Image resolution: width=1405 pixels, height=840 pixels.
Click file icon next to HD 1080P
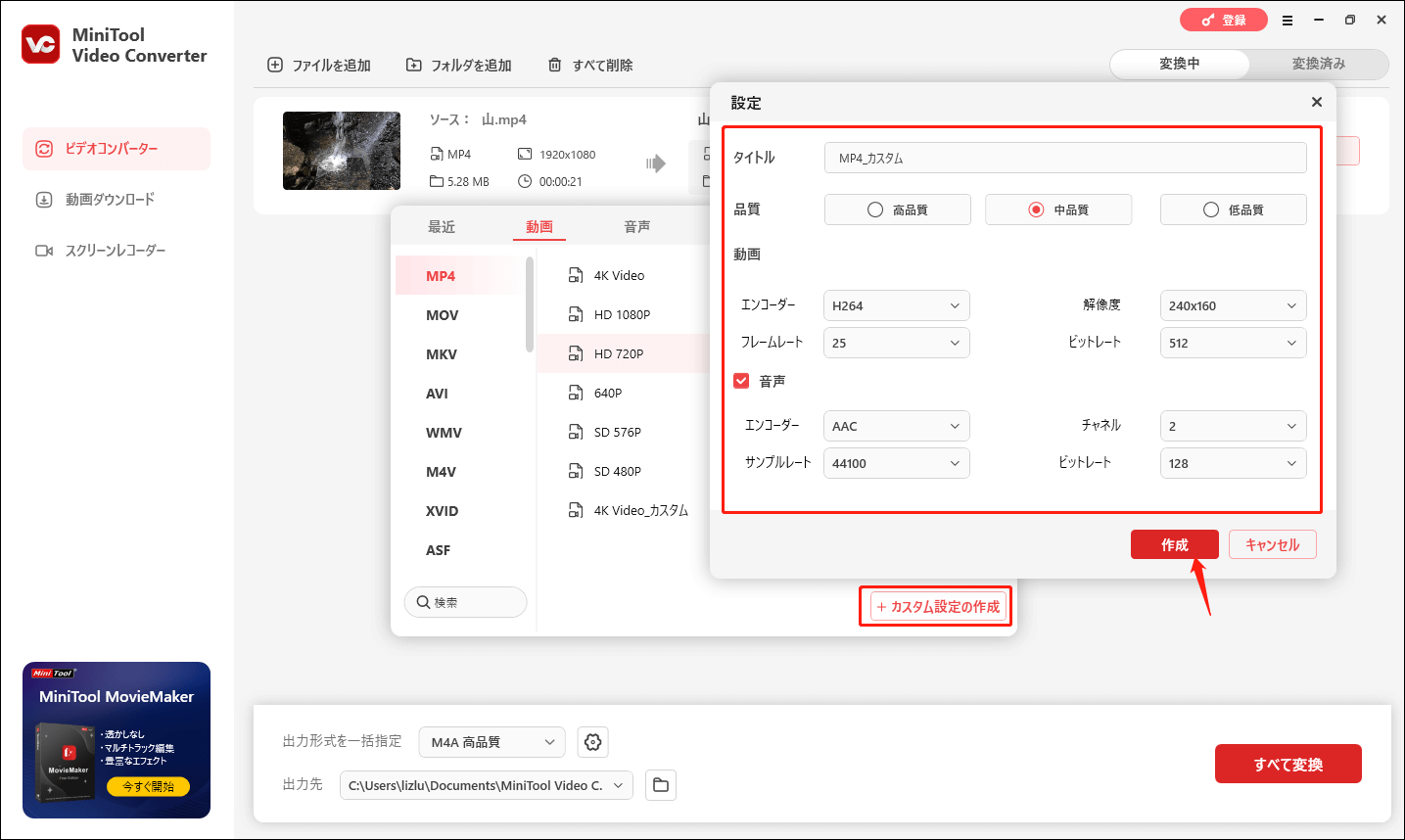576,314
